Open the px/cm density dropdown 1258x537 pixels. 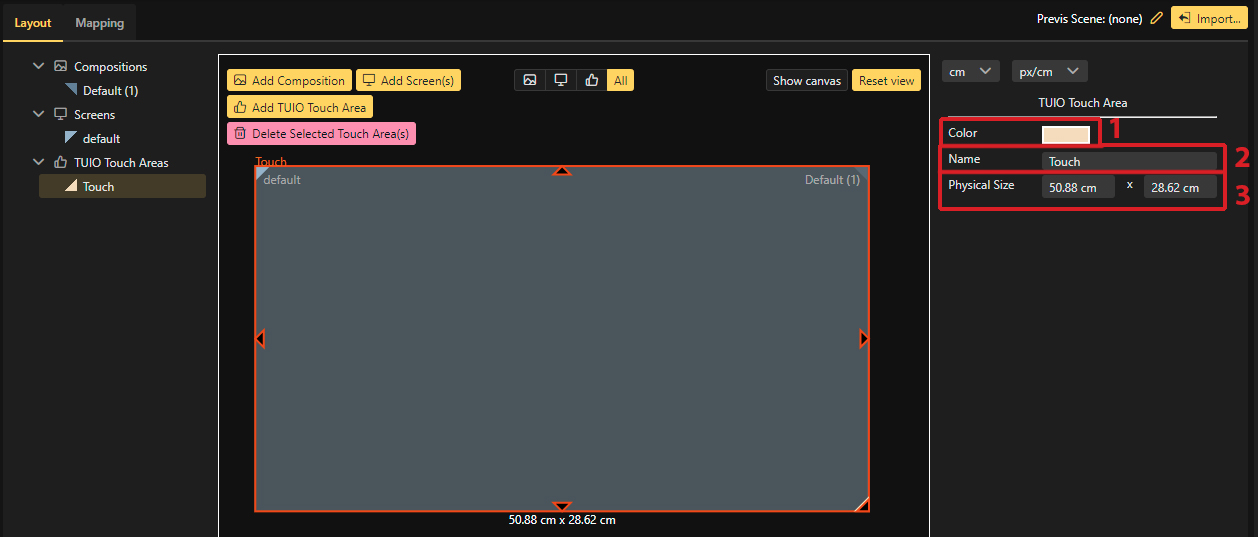click(x=1049, y=71)
